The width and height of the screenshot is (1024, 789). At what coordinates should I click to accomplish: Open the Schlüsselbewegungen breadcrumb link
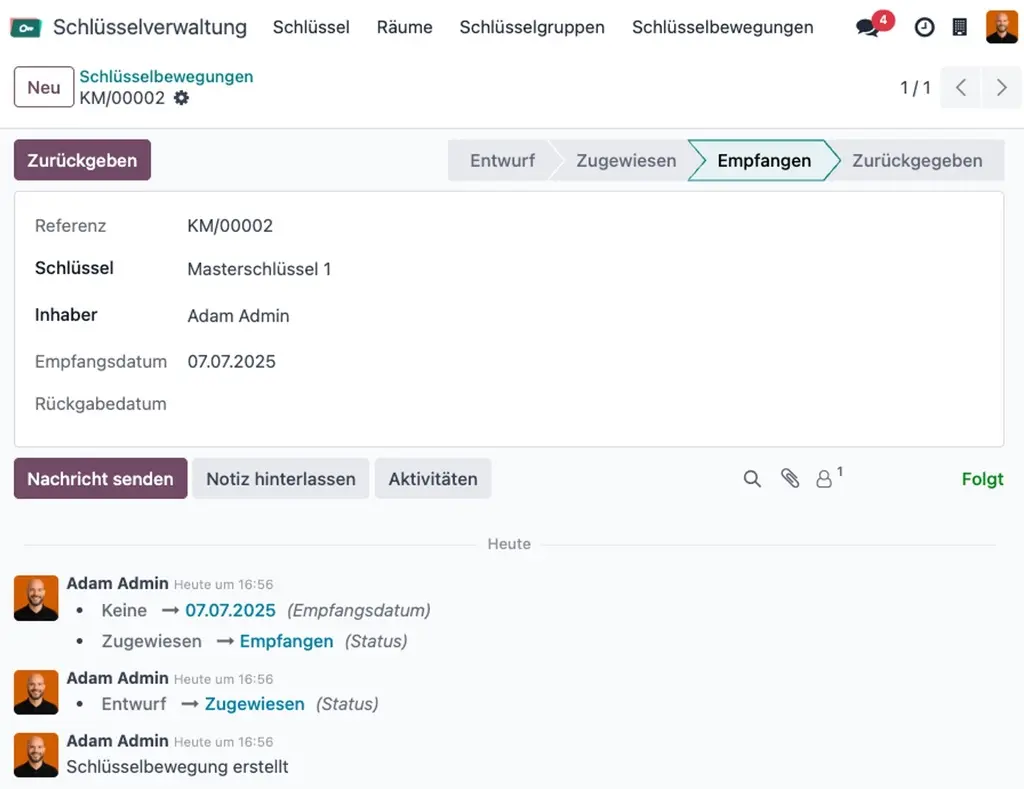pyautogui.click(x=166, y=76)
